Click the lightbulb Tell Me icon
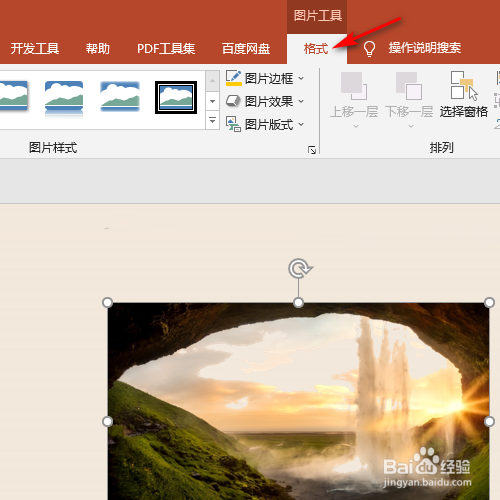 tap(369, 49)
